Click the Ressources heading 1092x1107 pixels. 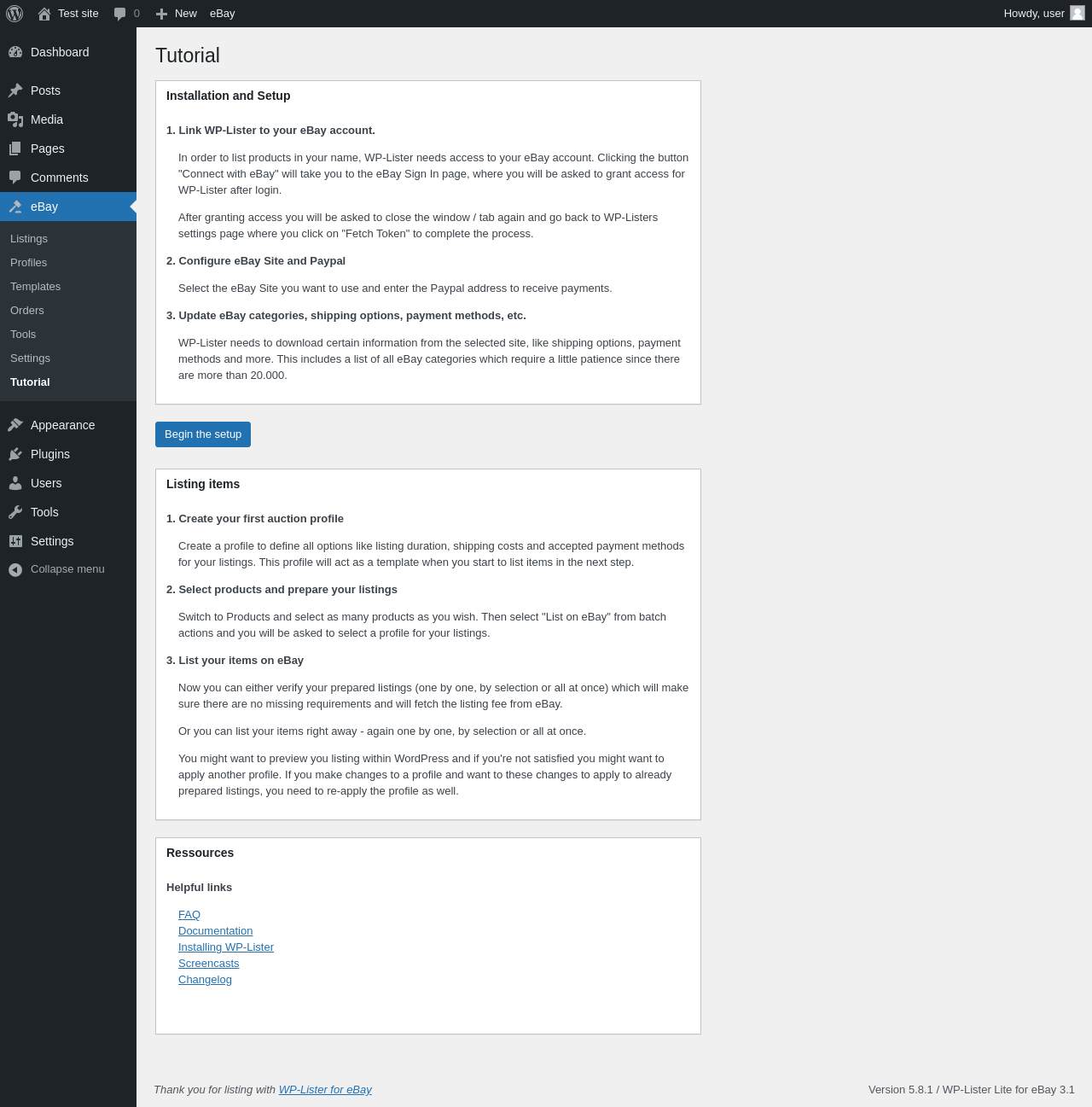200,853
